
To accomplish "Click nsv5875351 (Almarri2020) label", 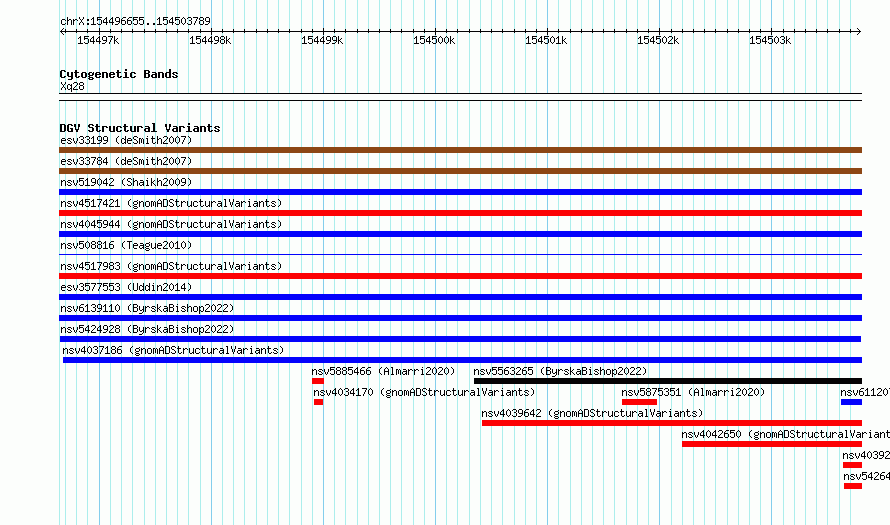I will pyautogui.click(x=693, y=392).
